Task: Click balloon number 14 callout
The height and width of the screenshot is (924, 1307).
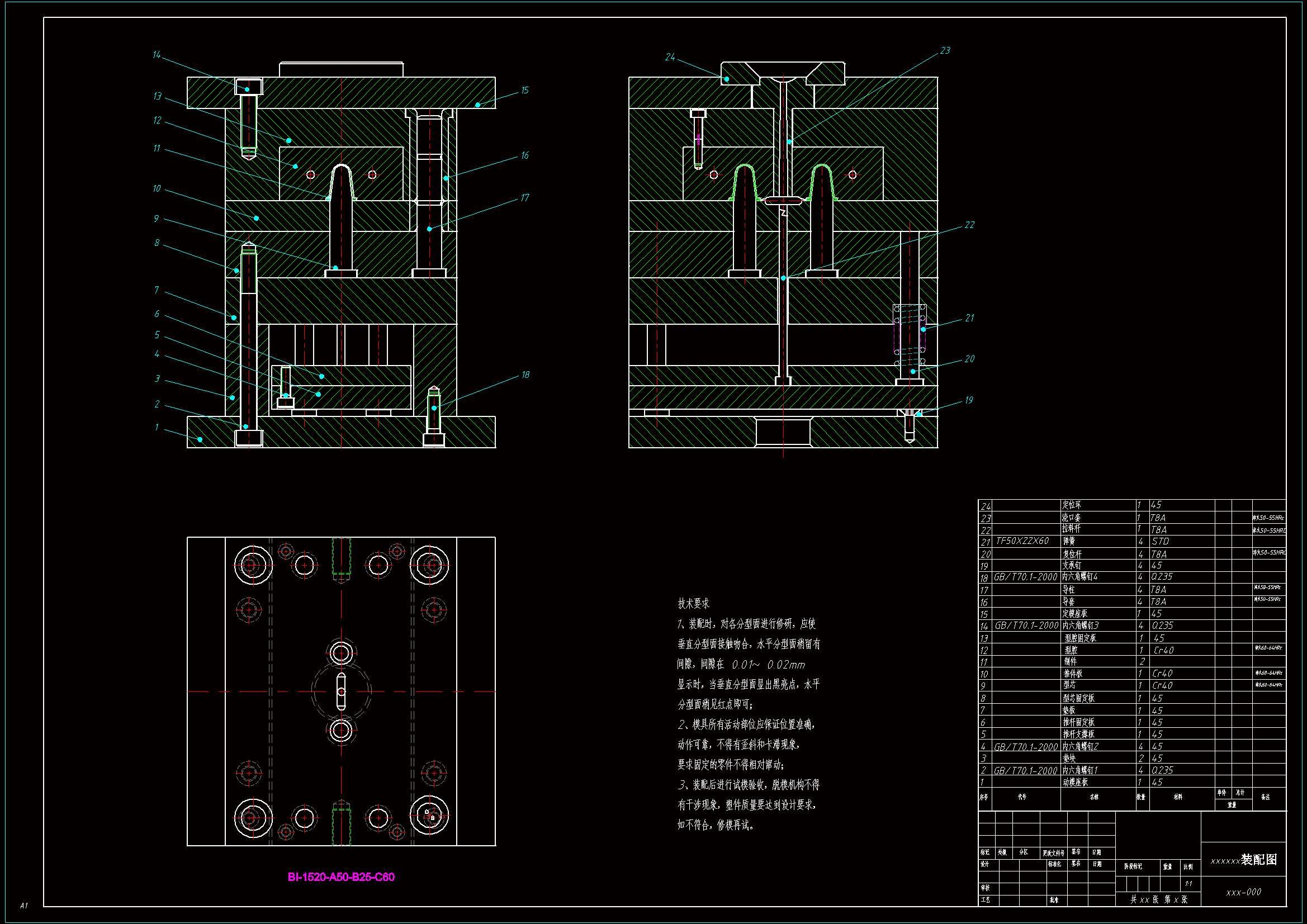Action: 157,55
